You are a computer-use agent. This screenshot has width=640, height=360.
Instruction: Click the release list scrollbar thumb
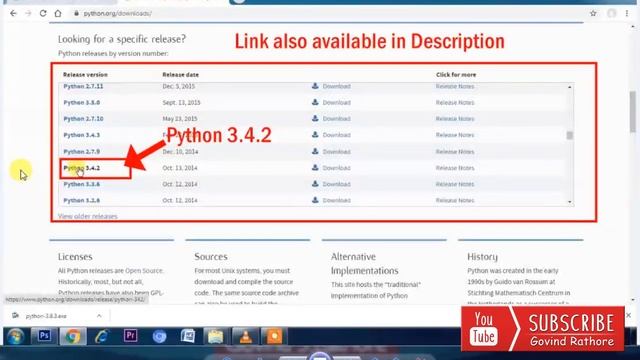(x=569, y=135)
